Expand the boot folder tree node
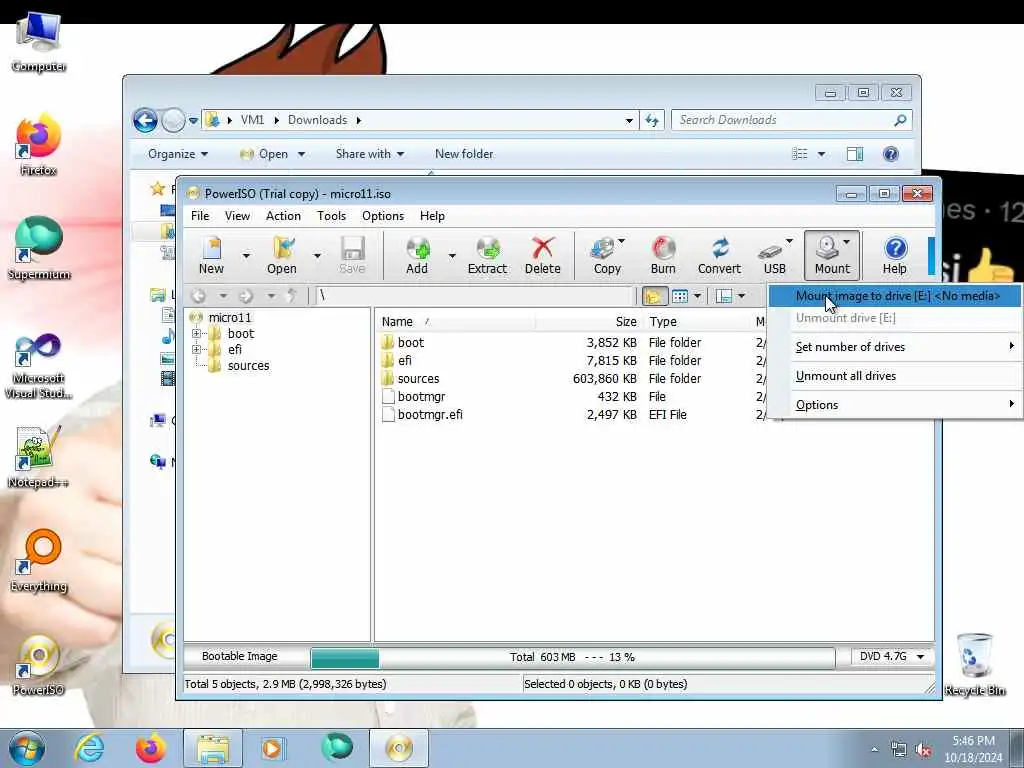1024x768 pixels. pos(197,334)
